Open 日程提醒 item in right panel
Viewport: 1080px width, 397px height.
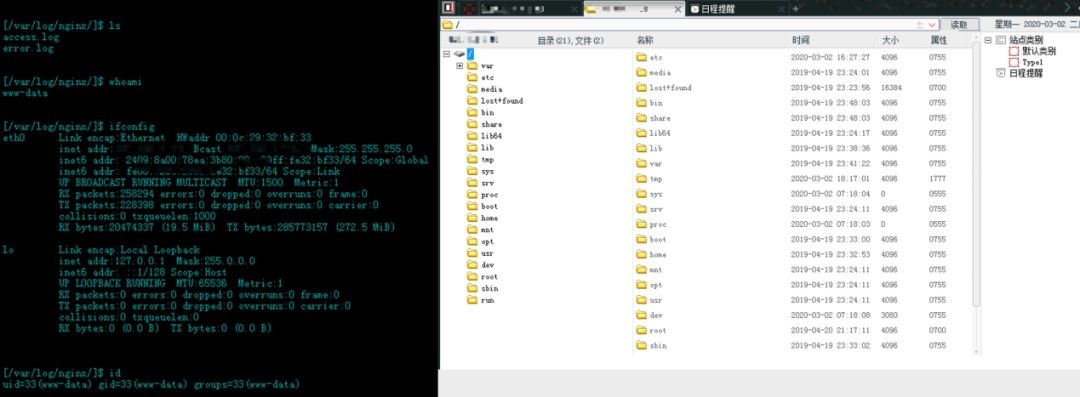pos(1026,73)
